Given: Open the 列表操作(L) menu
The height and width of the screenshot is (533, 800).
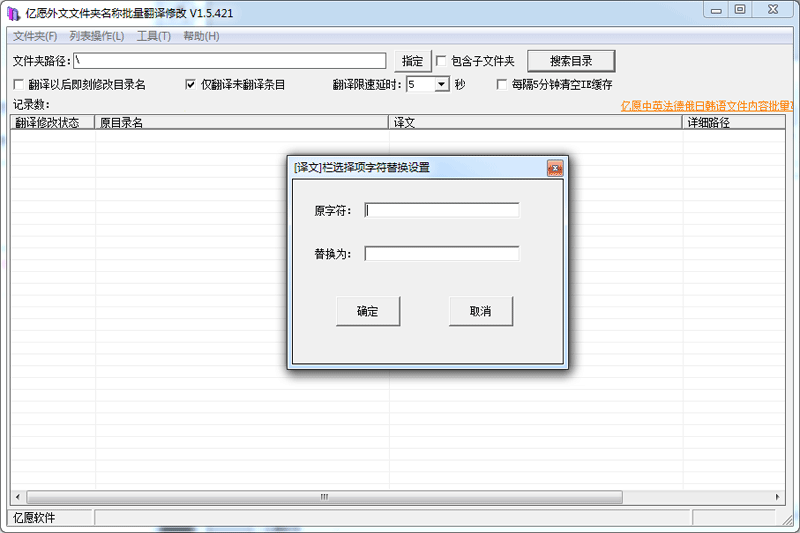Looking at the screenshot, I should pos(97,36).
